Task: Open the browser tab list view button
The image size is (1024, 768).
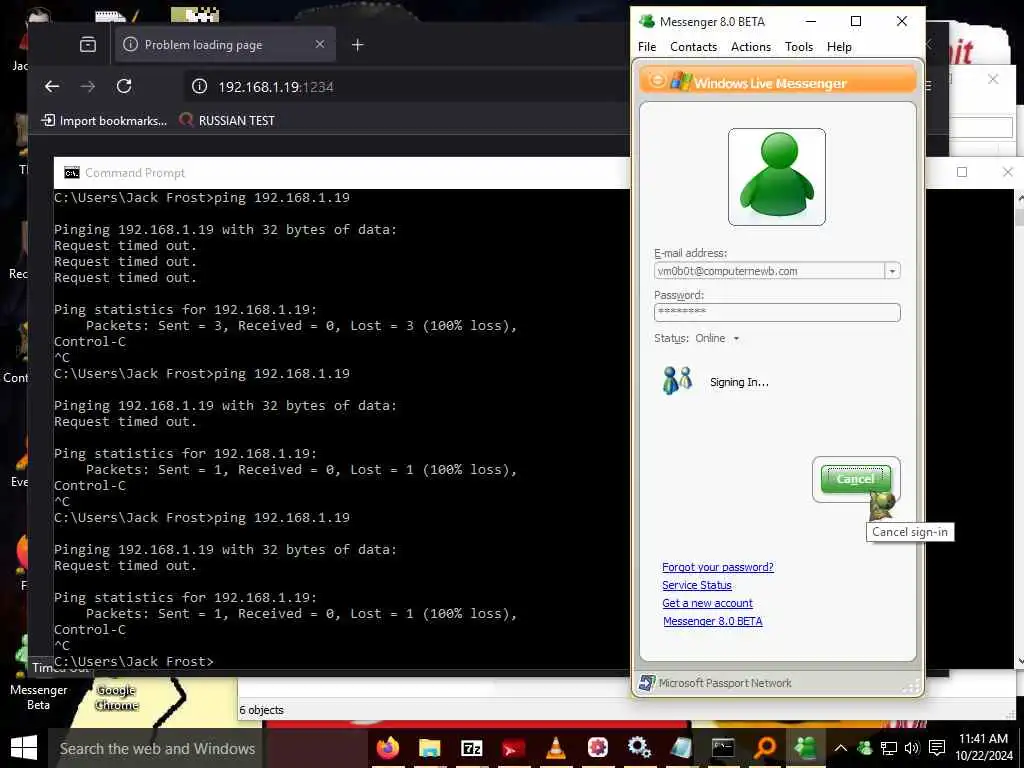Action: tap(88, 44)
